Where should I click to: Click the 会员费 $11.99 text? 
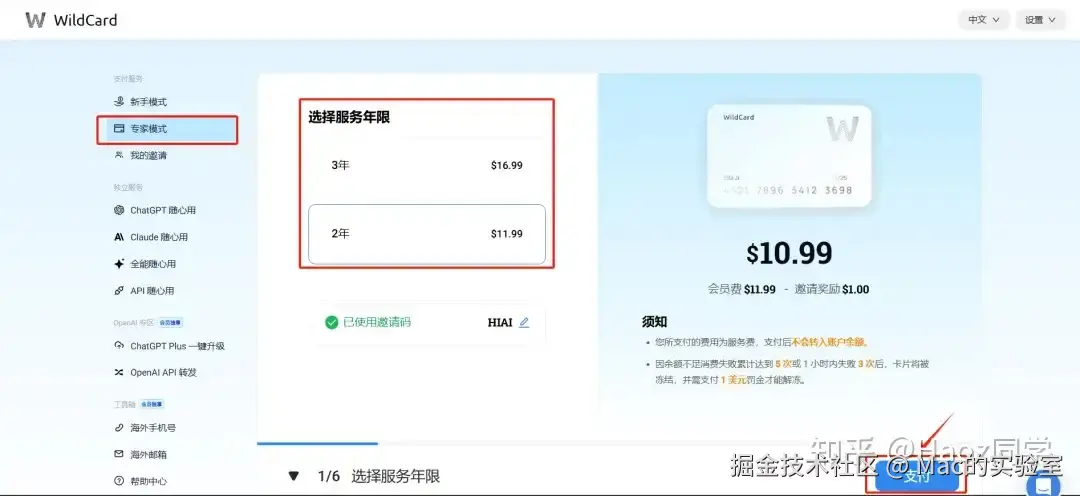pos(741,289)
